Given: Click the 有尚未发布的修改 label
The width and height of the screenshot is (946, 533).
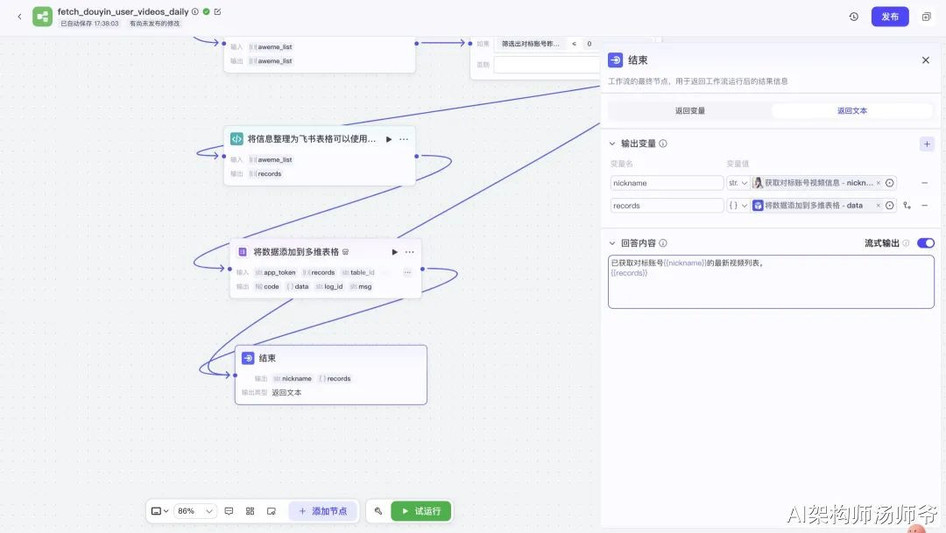Looking at the screenshot, I should 154,24.
